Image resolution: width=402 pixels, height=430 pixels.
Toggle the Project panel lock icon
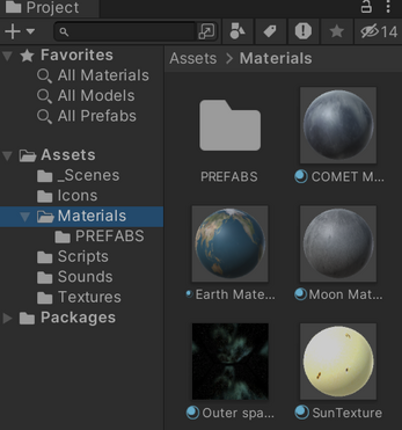pyautogui.click(x=366, y=6)
